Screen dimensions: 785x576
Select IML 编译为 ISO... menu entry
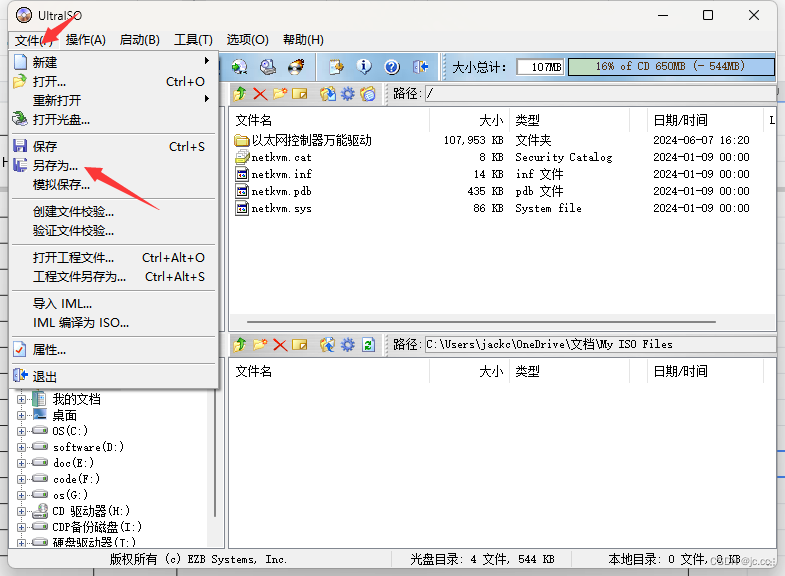[x=114, y=322]
